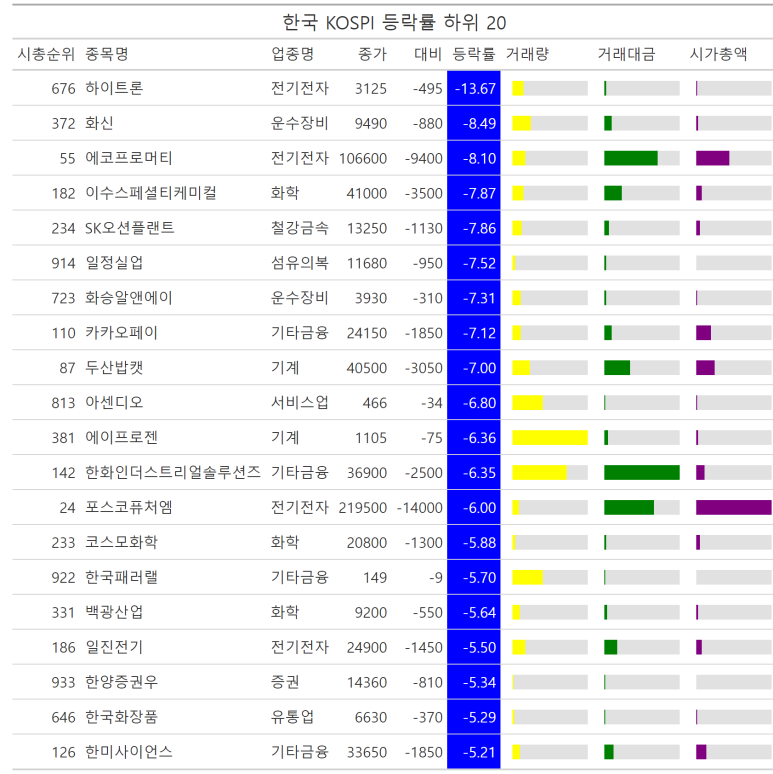
Task: Click green trading value bar in 한화인더스트리얼솔루션즈 row
Action: click(642, 472)
